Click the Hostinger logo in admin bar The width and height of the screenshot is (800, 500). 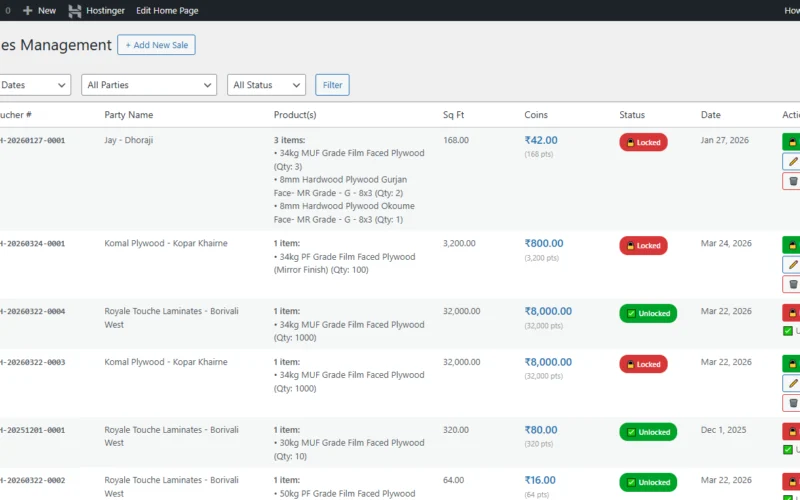[76, 10]
